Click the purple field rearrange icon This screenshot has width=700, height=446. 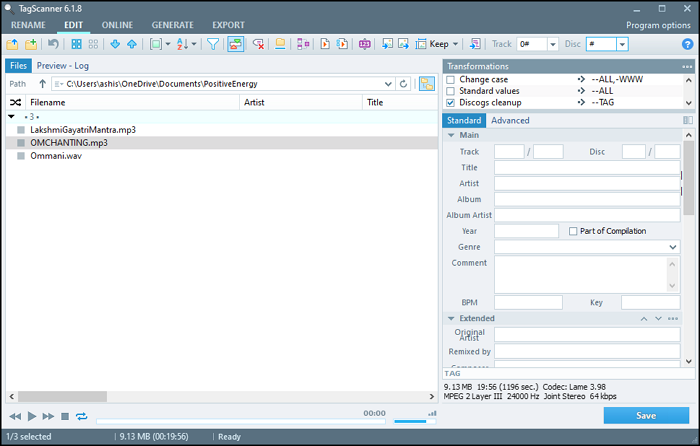coord(303,44)
